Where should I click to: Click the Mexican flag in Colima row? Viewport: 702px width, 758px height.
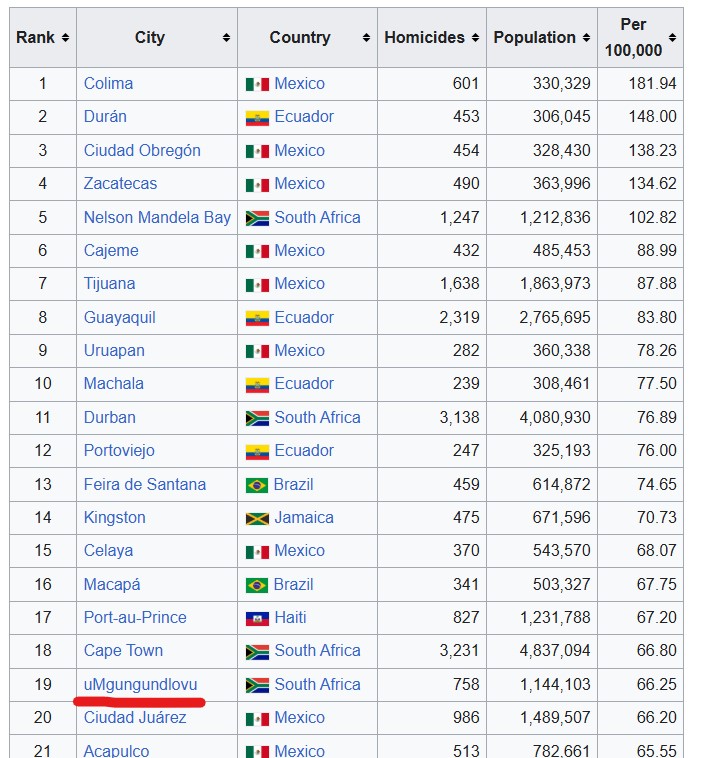point(257,85)
